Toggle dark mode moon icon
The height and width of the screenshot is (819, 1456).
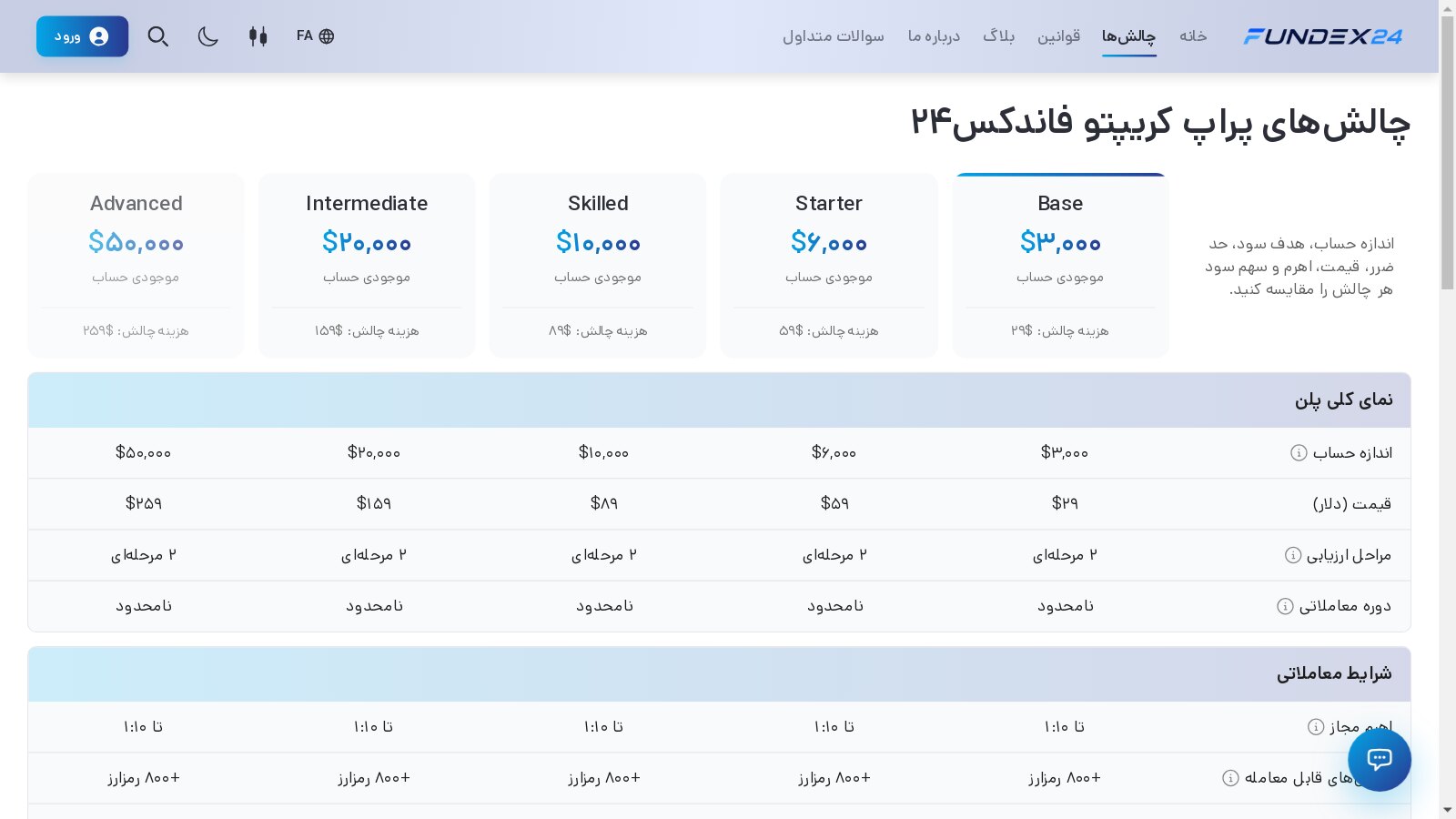tap(208, 36)
